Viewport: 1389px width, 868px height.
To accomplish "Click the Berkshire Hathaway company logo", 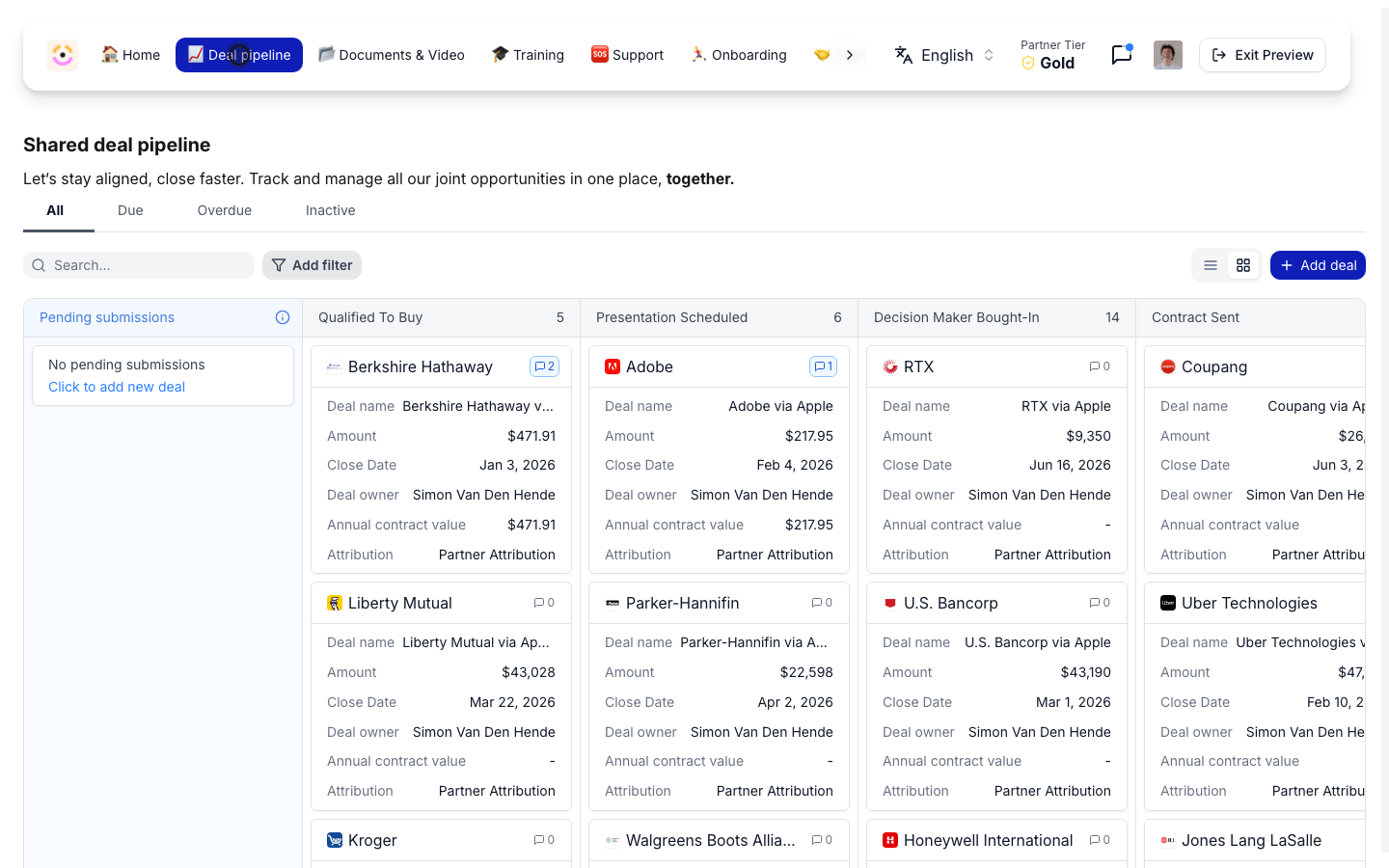I will [335, 366].
